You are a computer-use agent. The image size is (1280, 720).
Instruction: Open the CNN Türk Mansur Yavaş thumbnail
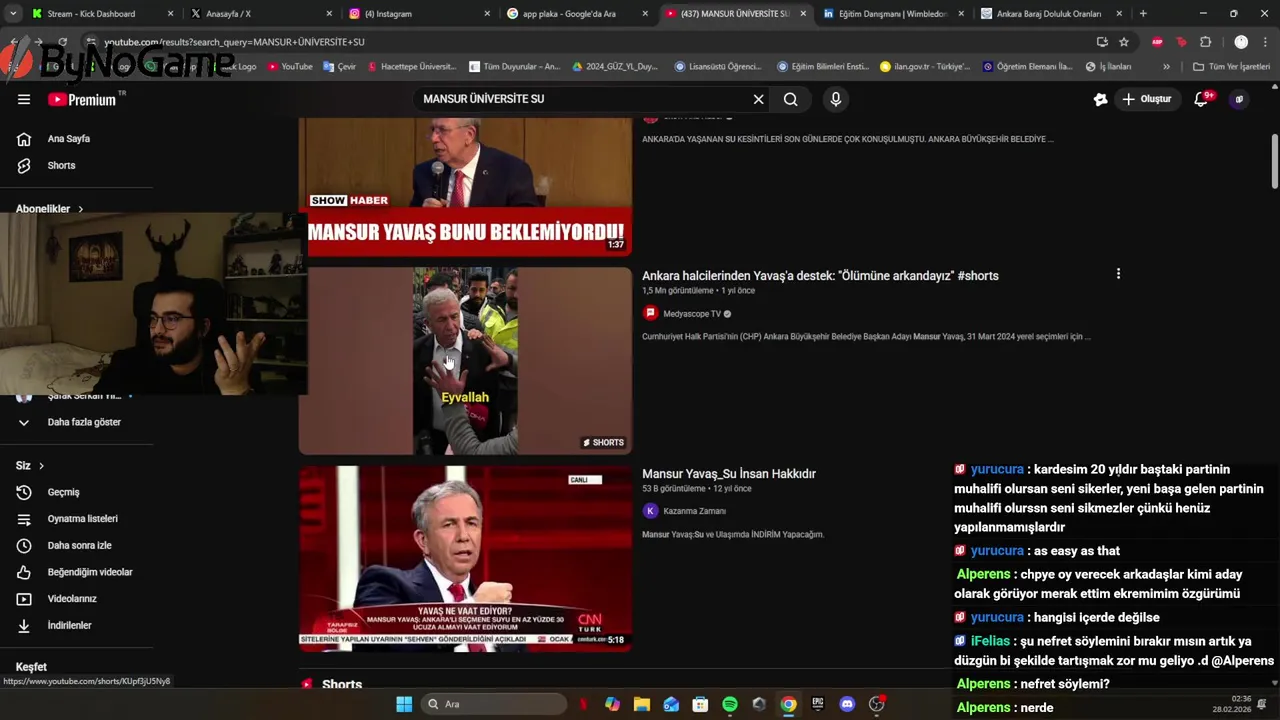click(x=465, y=559)
